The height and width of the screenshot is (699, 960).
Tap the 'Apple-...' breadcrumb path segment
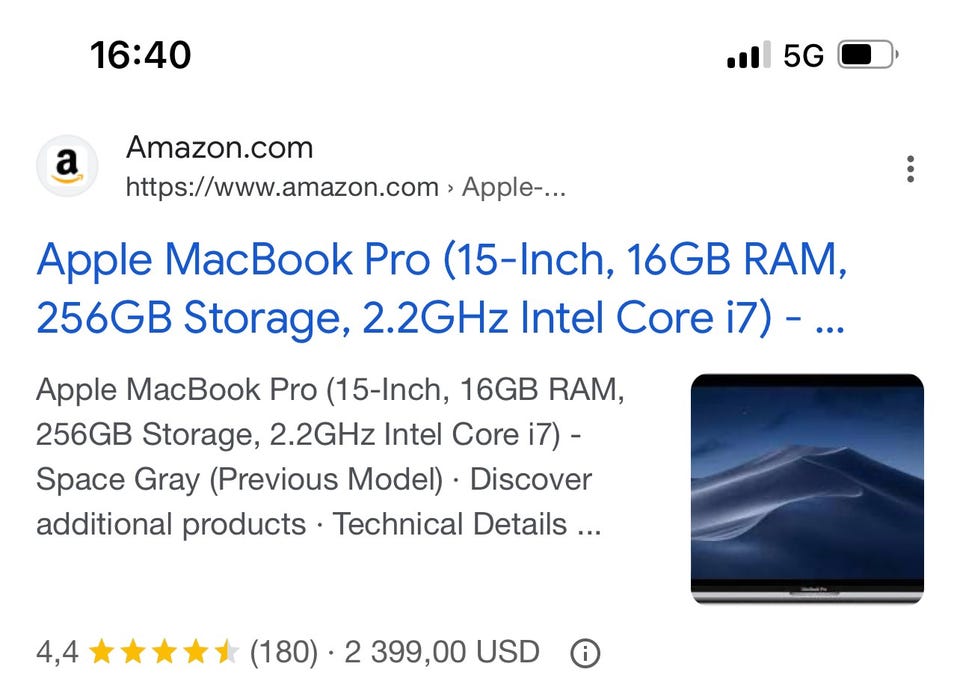[x=514, y=187]
